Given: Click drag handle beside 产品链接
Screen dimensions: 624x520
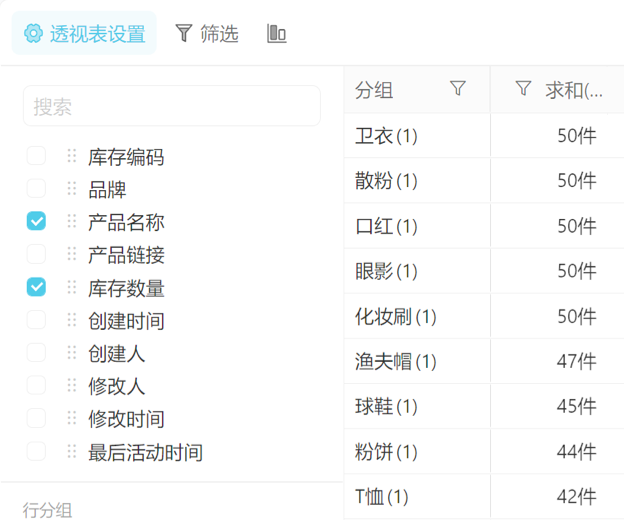Looking at the screenshot, I should [71, 254].
